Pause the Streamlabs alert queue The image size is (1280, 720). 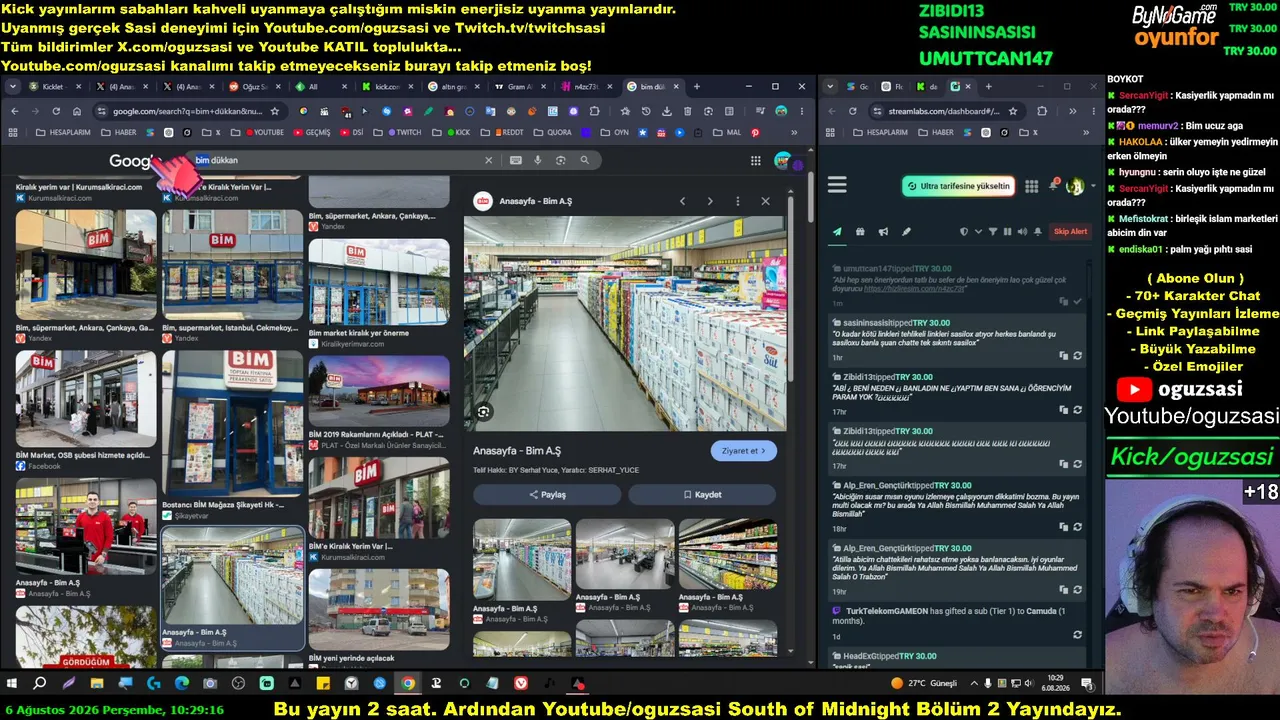(1007, 232)
